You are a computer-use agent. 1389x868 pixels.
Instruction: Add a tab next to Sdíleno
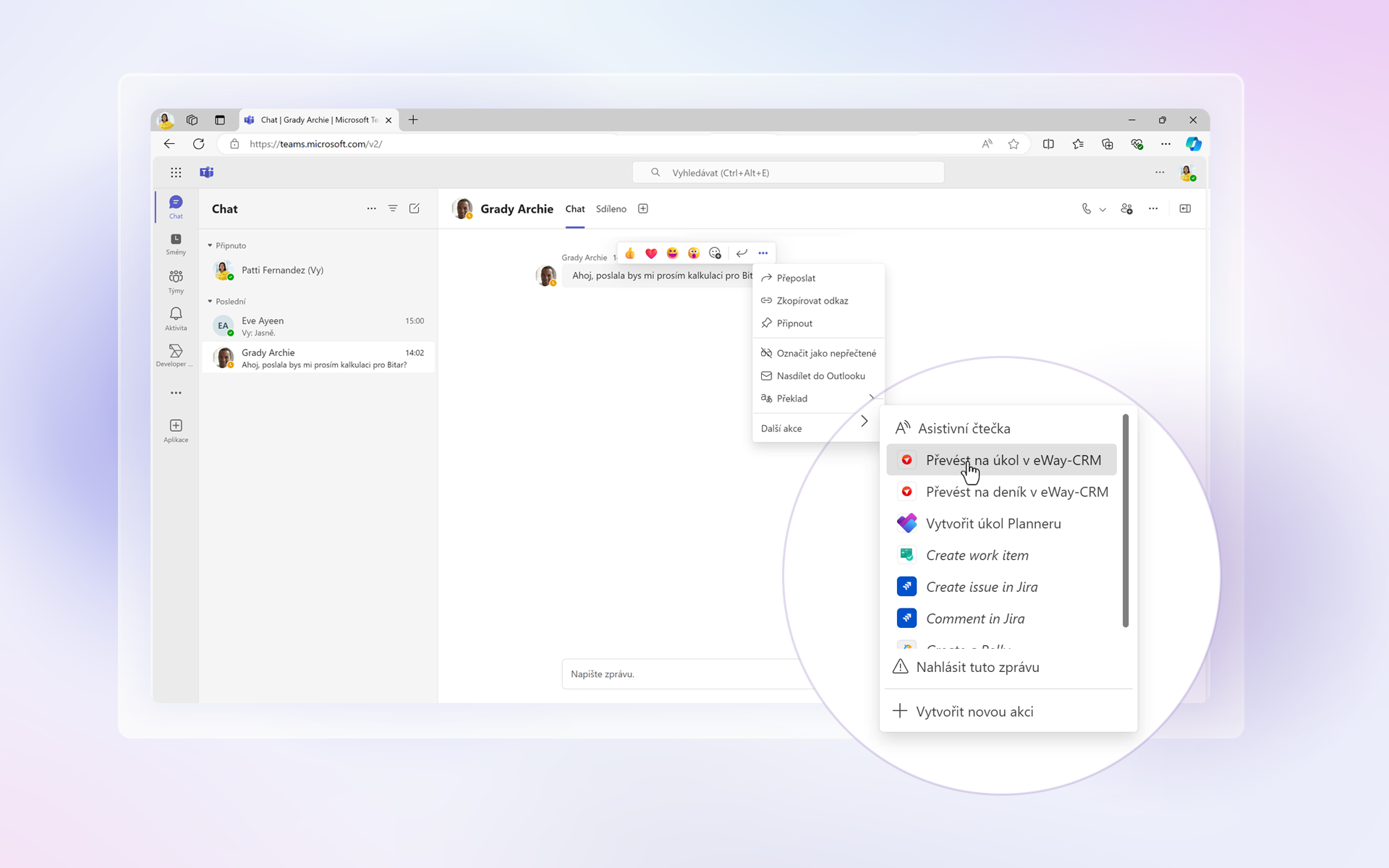coord(643,209)
